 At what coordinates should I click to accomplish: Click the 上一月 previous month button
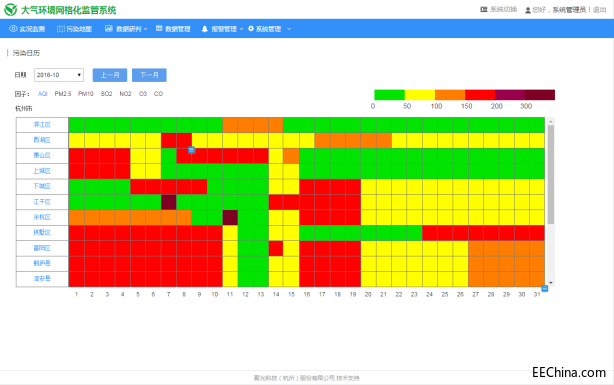point(110,75)
